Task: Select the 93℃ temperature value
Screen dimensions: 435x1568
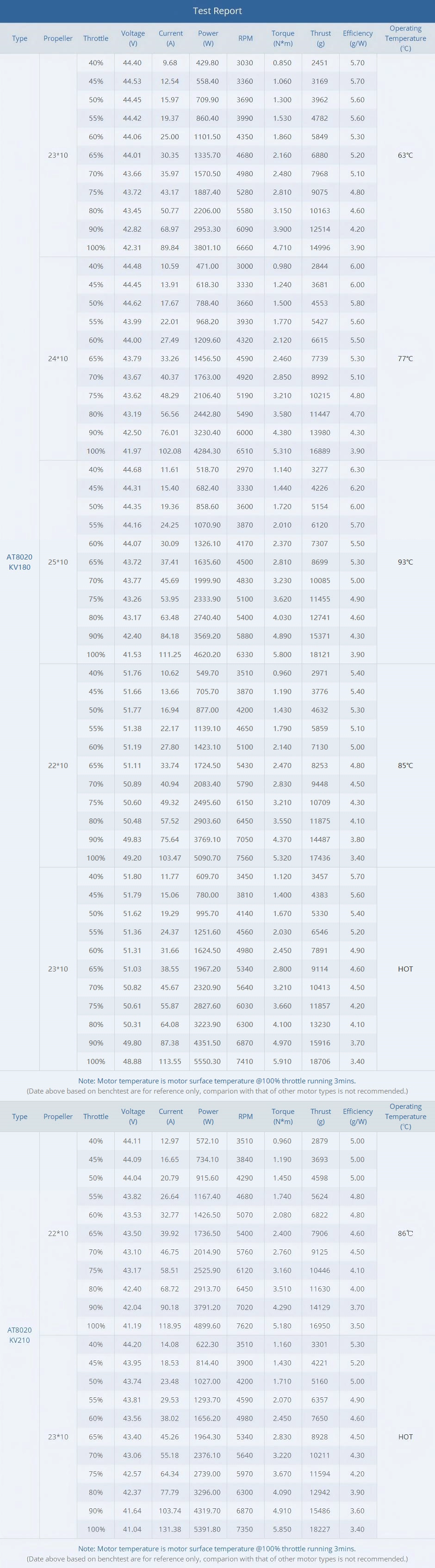Action: [405, 562]
